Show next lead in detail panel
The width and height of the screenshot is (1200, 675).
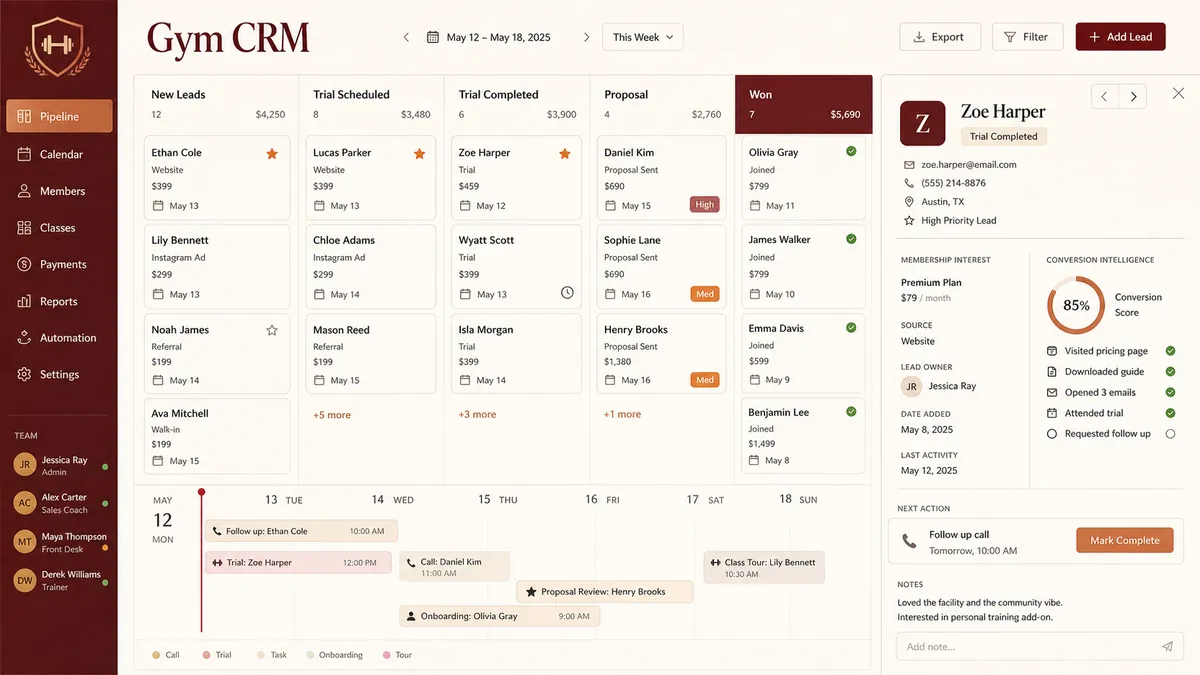coord(1133,97)
